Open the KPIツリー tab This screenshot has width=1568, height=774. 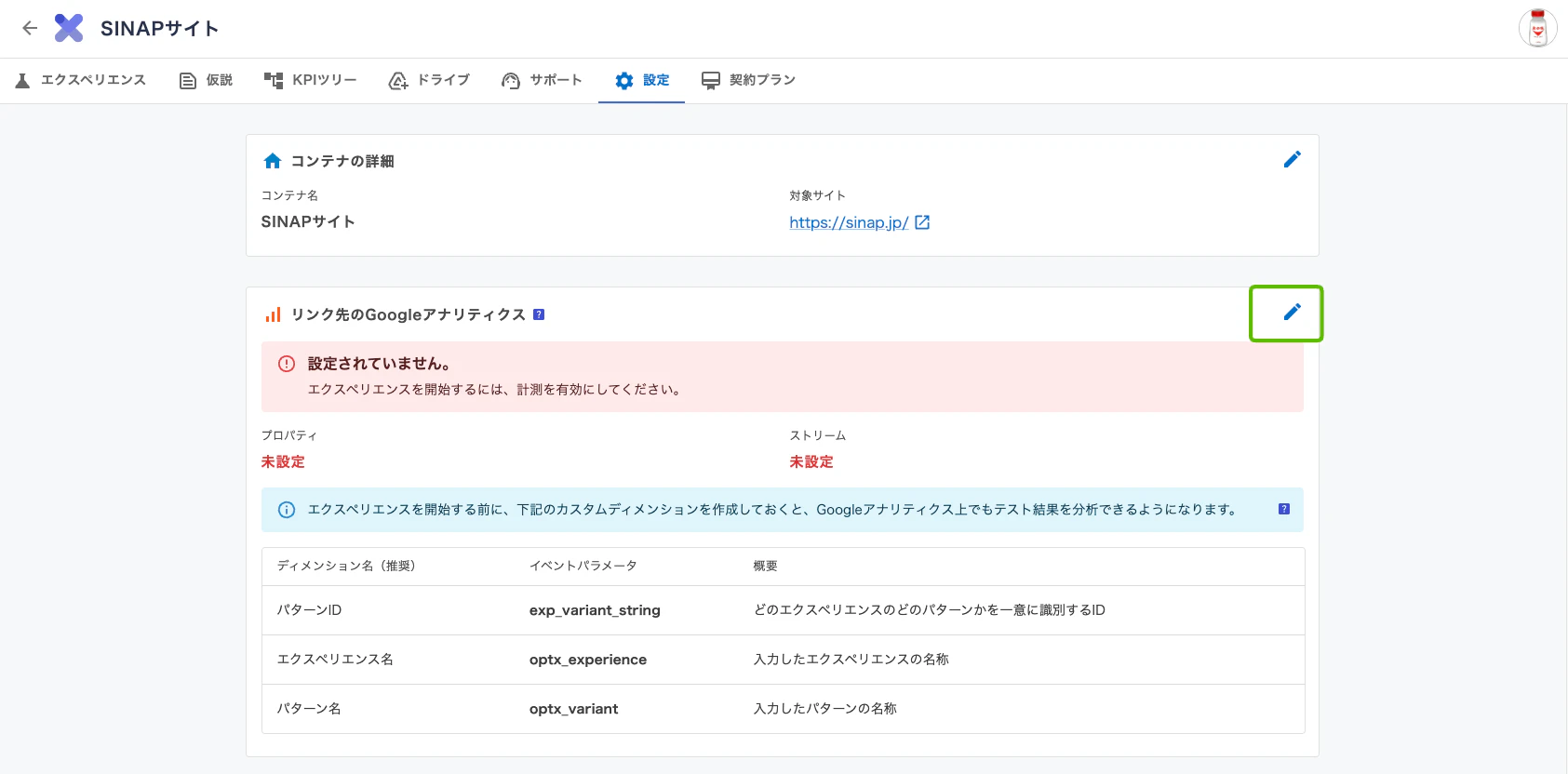311,80
